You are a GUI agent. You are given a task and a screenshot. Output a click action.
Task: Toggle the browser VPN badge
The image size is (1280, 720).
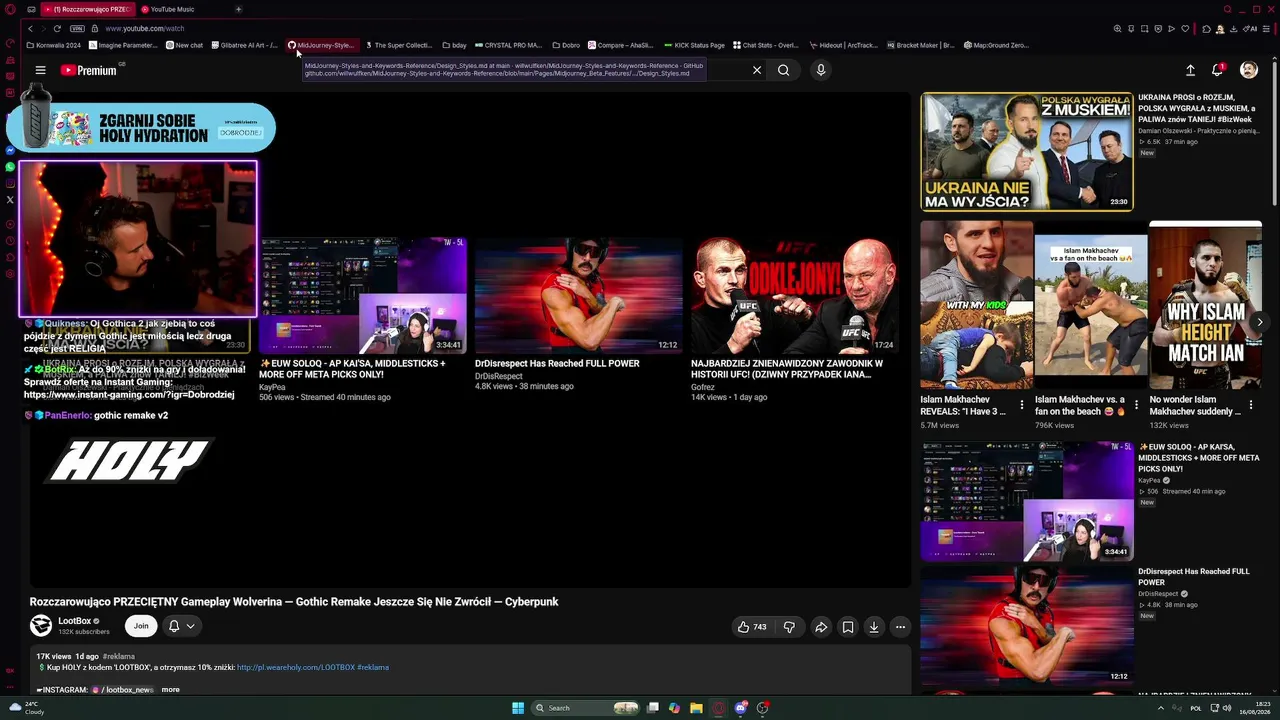pos(77,28)
